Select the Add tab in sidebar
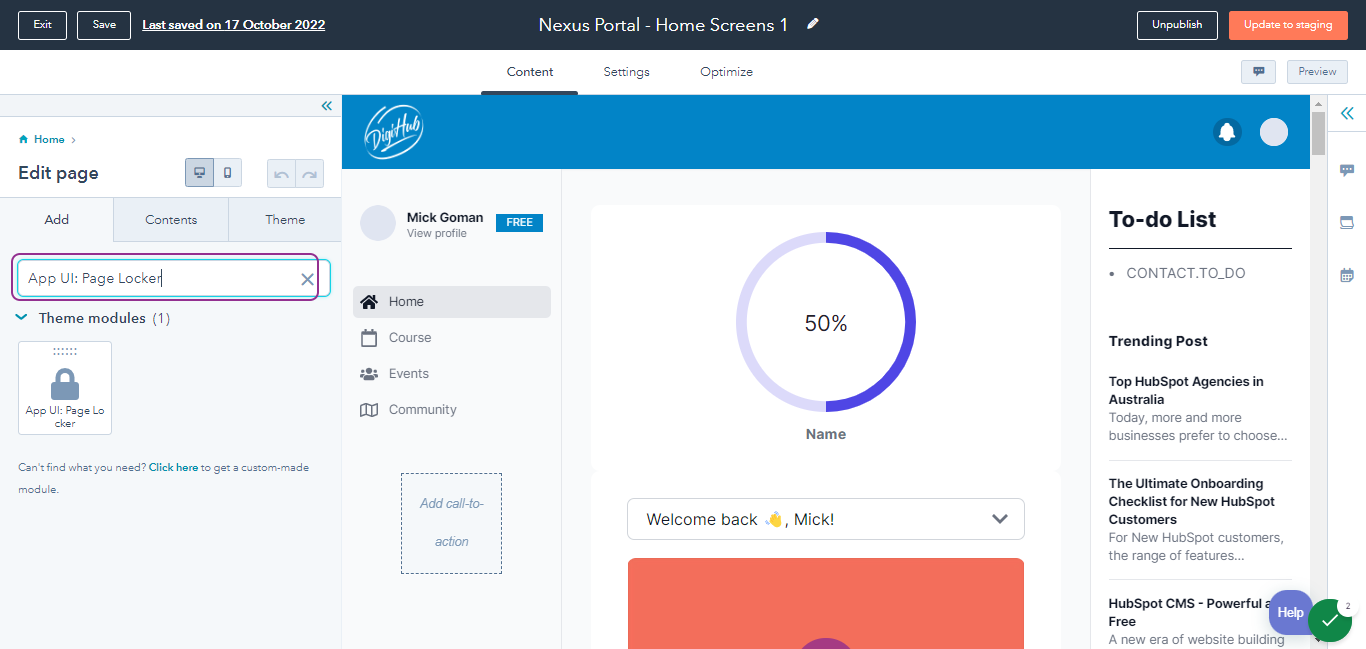Screen dimensions: 1366x649 coord(57,220)
